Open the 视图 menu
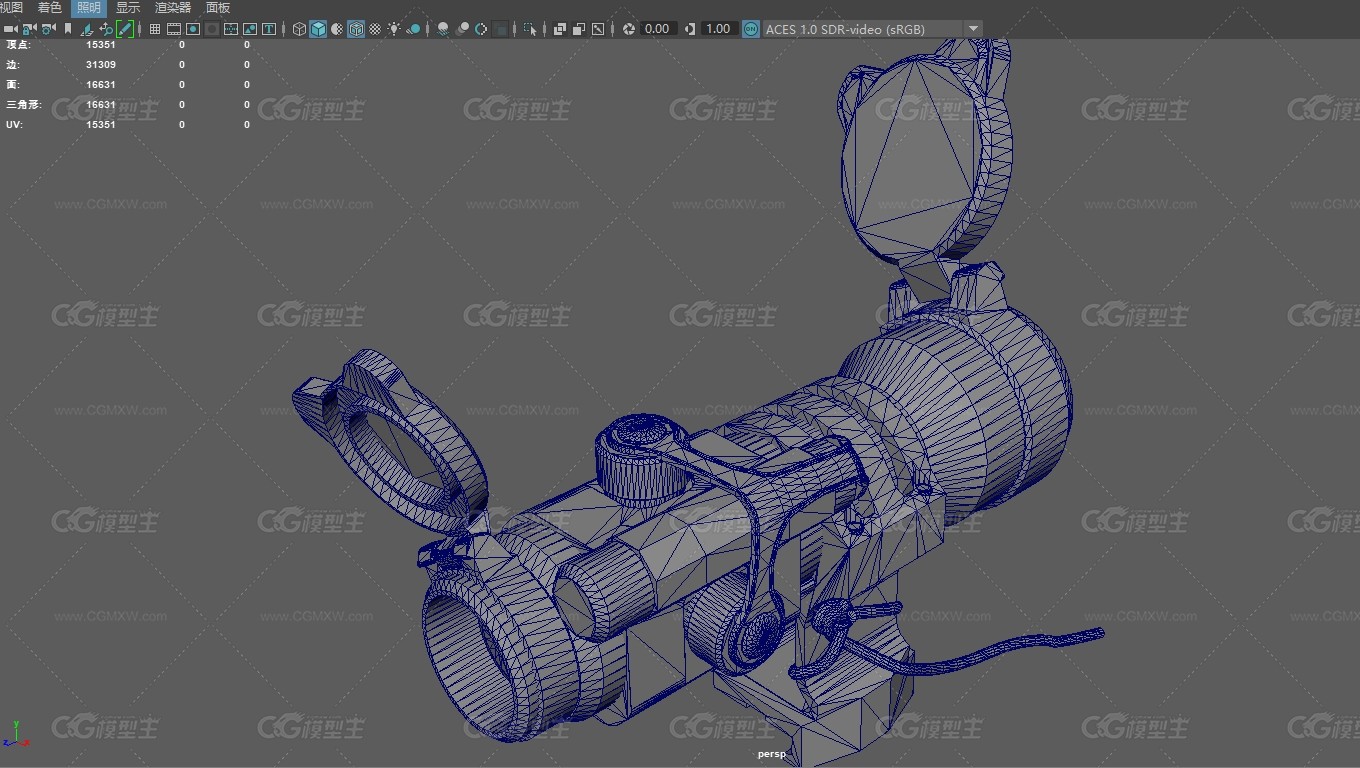The image size is (1360, 768). point(11,8)
